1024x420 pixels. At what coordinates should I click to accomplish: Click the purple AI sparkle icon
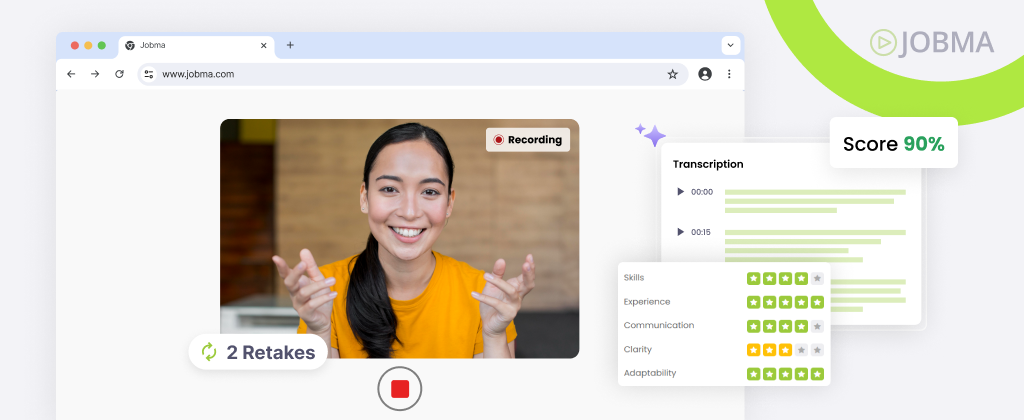[650, 135]
